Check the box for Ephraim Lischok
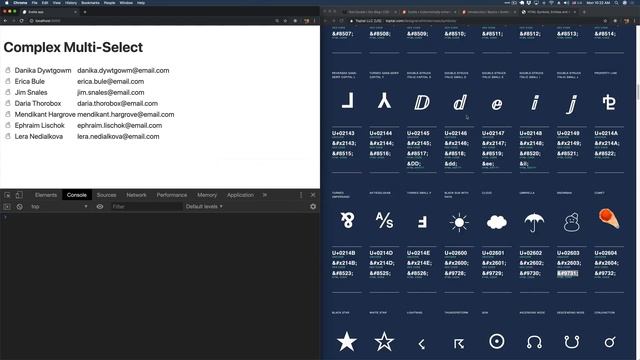The width and height of the screenshot is (640, 360). tap(8, 125)
